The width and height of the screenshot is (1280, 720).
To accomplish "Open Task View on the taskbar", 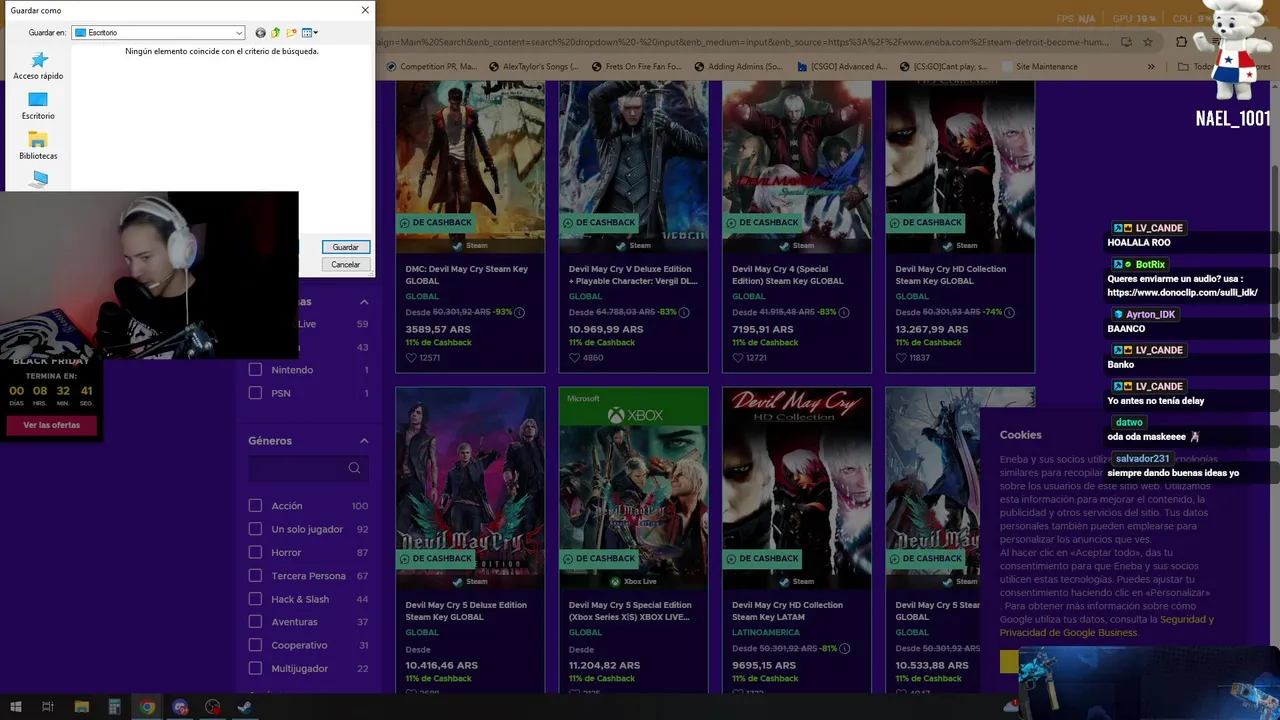I will tap(48, 707).
